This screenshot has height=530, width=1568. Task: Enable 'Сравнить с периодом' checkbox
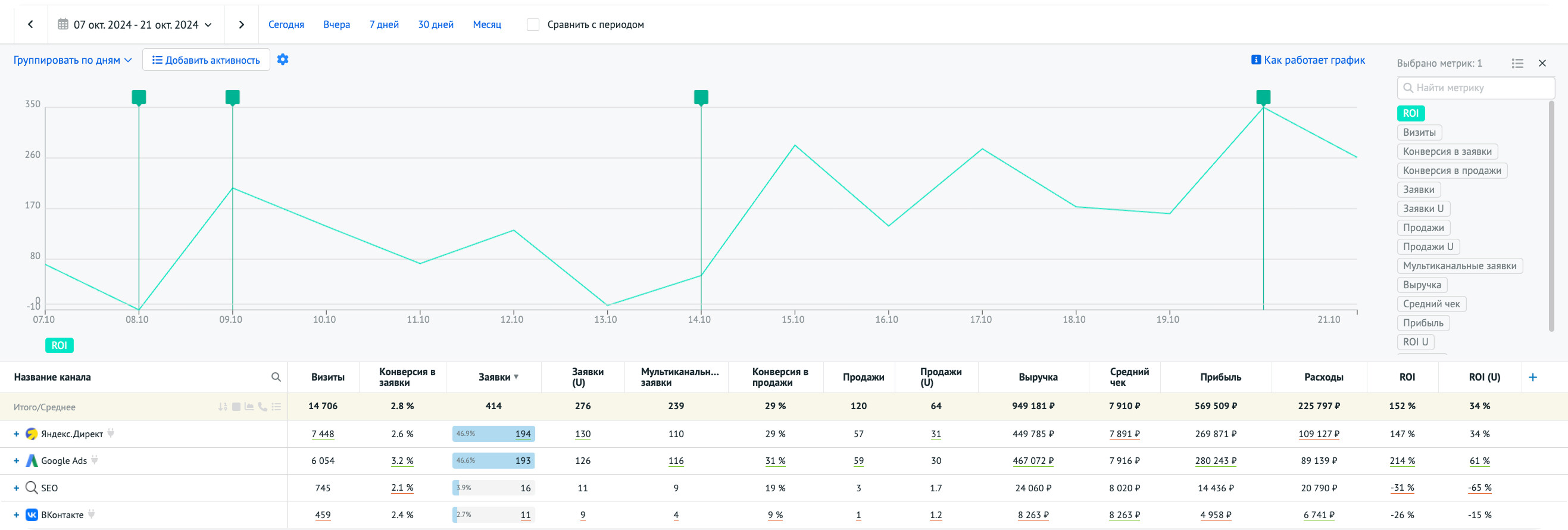point(533,24)
